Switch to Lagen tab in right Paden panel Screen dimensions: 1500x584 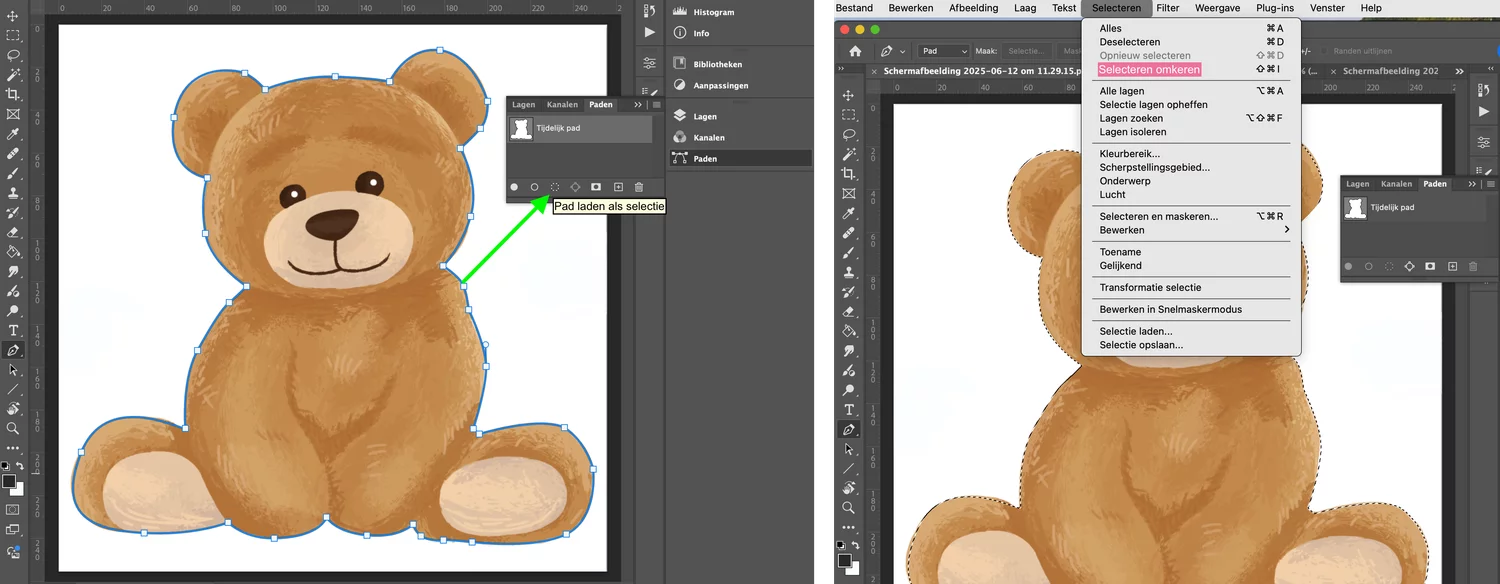pyautogui.click(x=1358, y=184)
